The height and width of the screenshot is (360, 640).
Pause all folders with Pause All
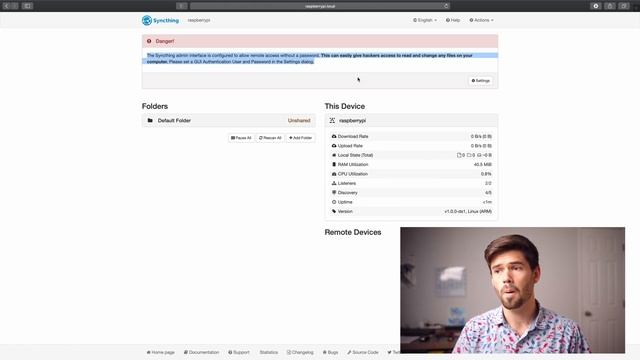click(241, 138)
